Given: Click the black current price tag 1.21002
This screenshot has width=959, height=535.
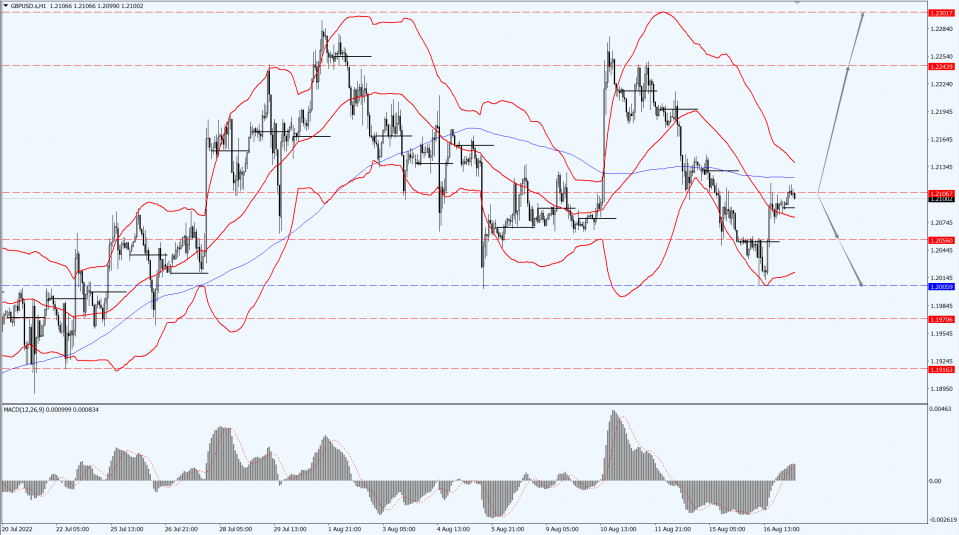Looking at the screenshot, I should point(940,199).
